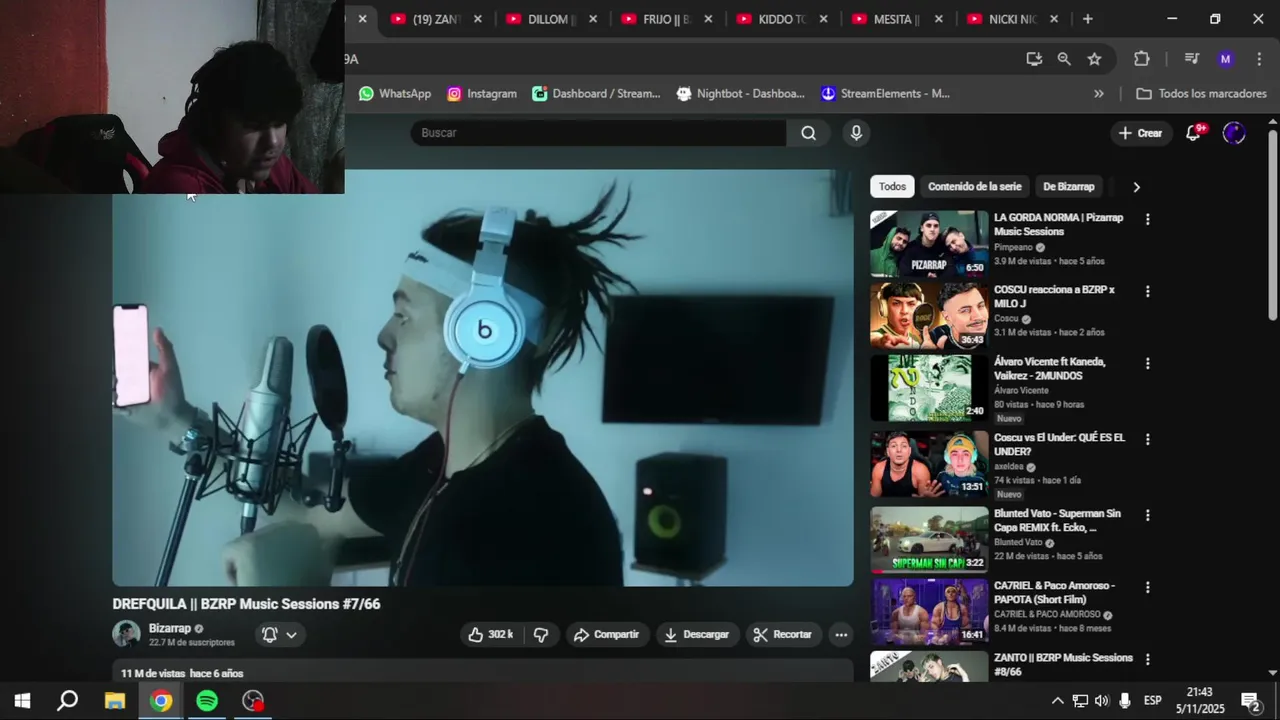
Task: Expand hidden bookmarks chevron
Action: coord(1099,94)
